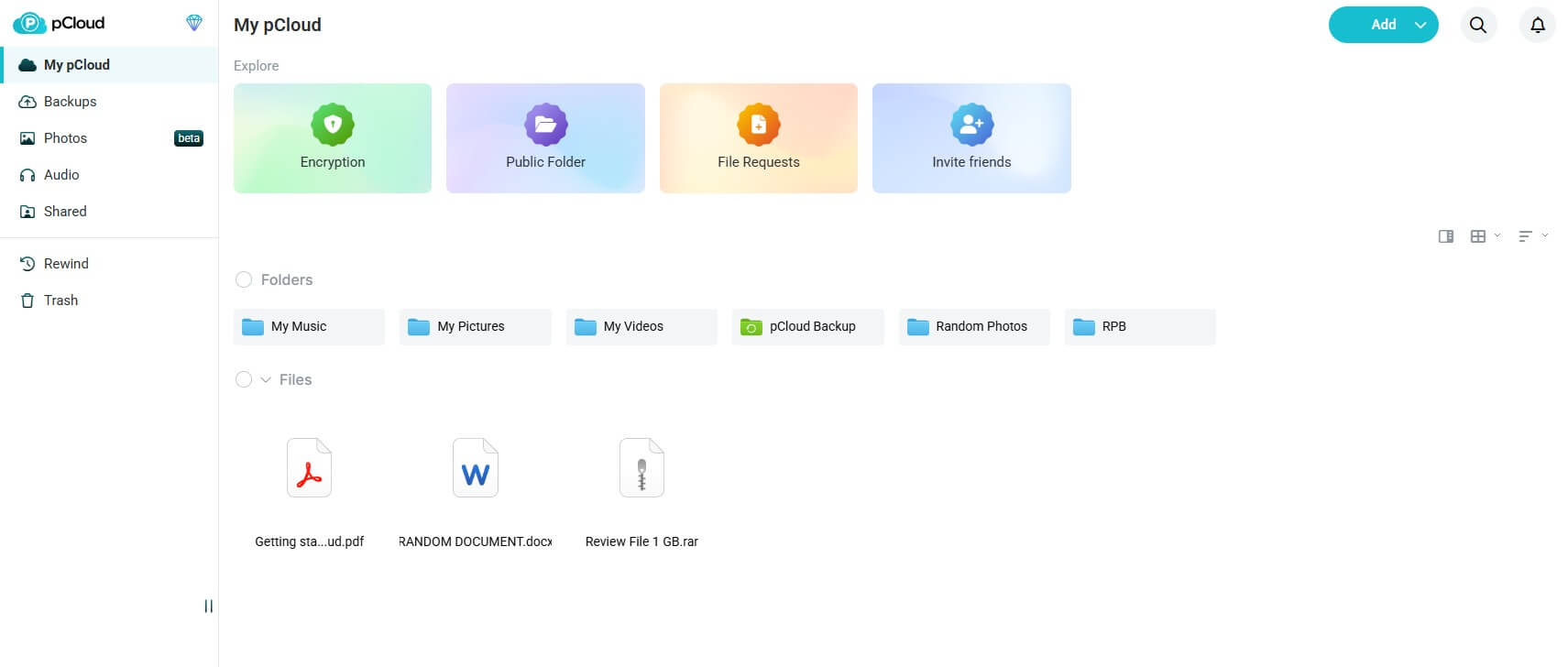Click the RANDOM DOCUMENT.docx filename

pyautogui.click(x=476, y=541)
